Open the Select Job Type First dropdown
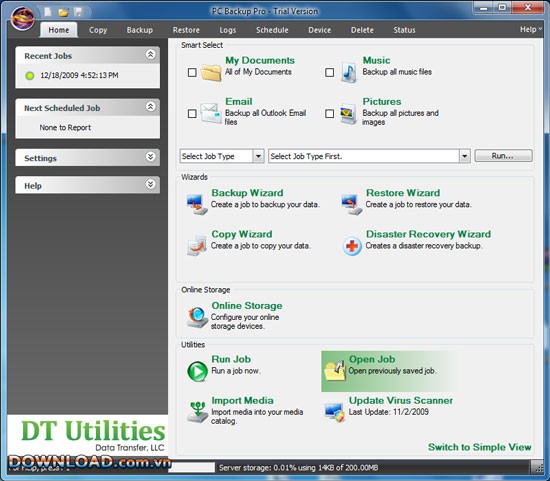Image resolution: width=550 pixels, height=481 pixels. click(x=464, y=156)
